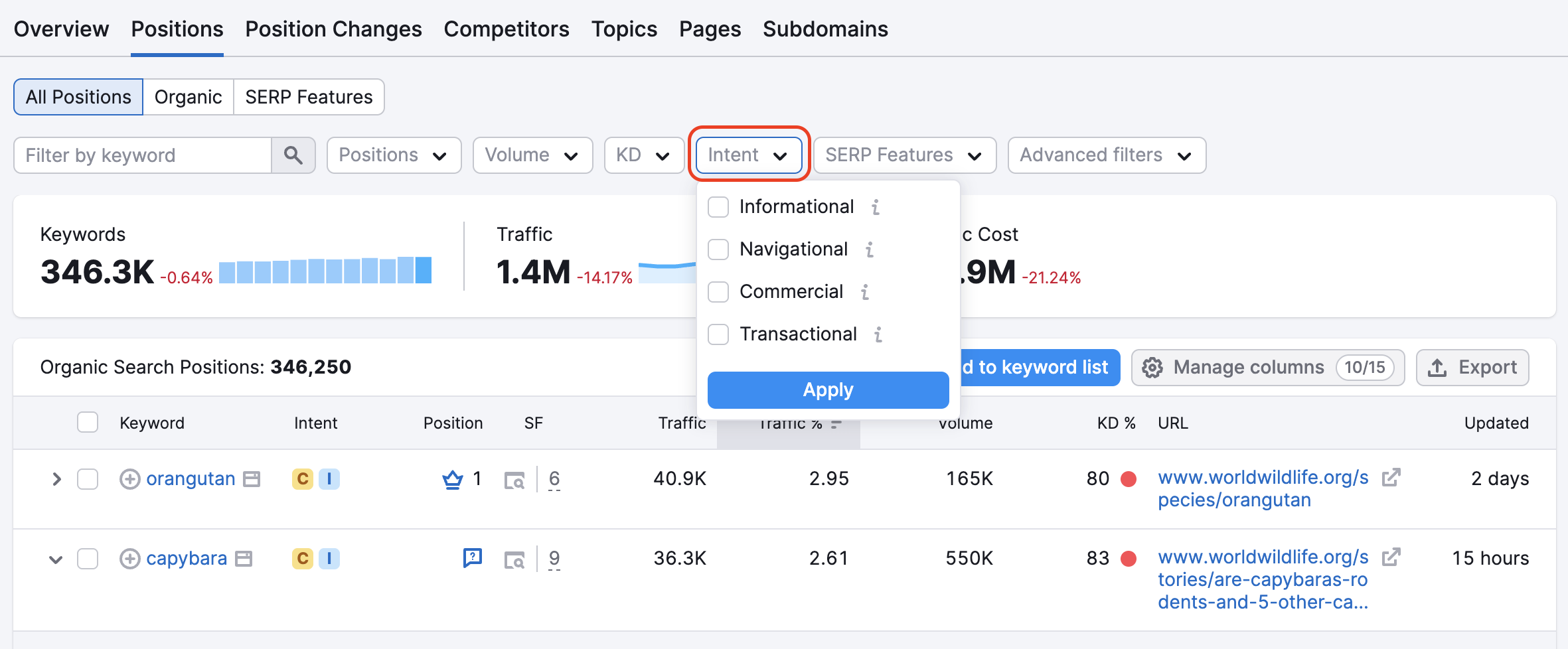1568x649 pixels.
Task: Click the info icon next to Informational
Action: 876,207
